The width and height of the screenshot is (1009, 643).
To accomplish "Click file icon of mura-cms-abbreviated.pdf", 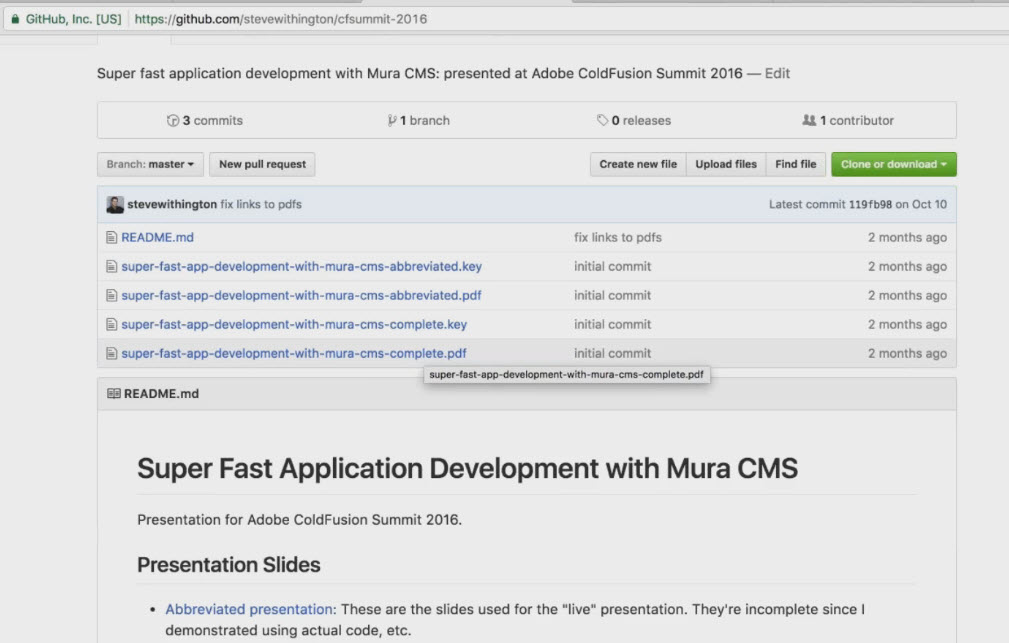I will tap(111, 295).
